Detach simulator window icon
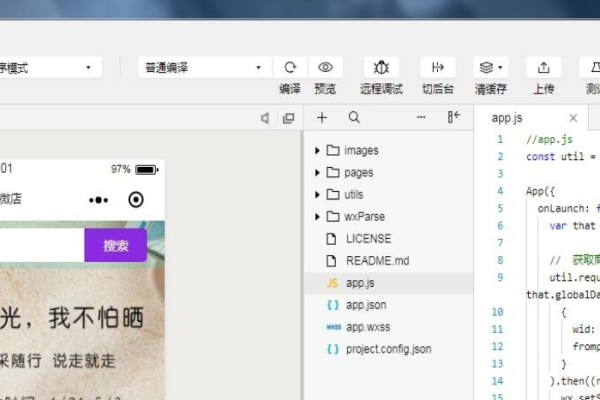Screen dimensions: 600x400 point(289,118)
